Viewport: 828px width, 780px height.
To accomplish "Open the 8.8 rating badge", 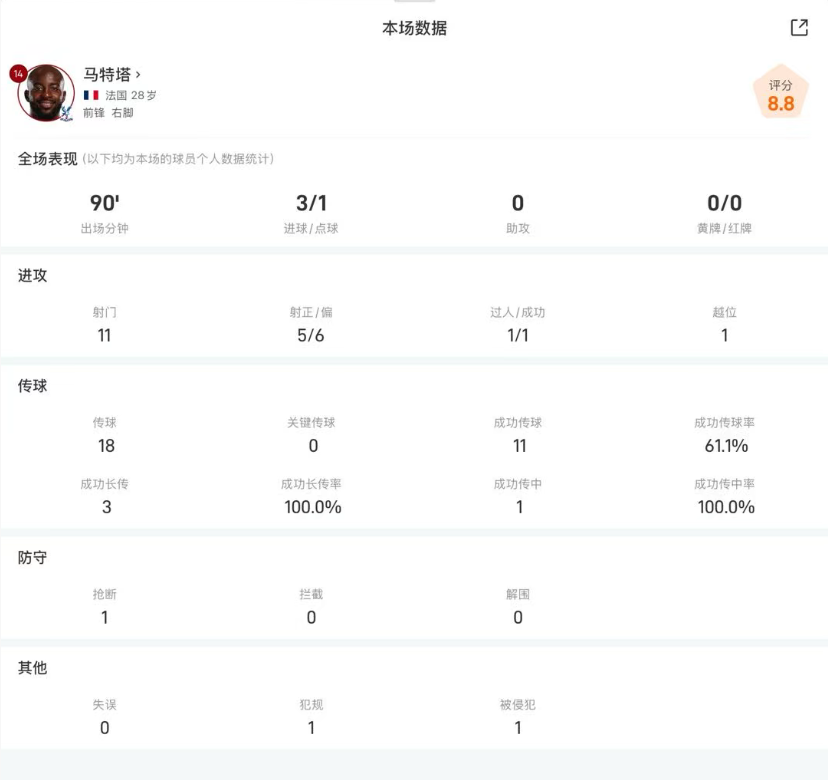I will tap(780, 95).
